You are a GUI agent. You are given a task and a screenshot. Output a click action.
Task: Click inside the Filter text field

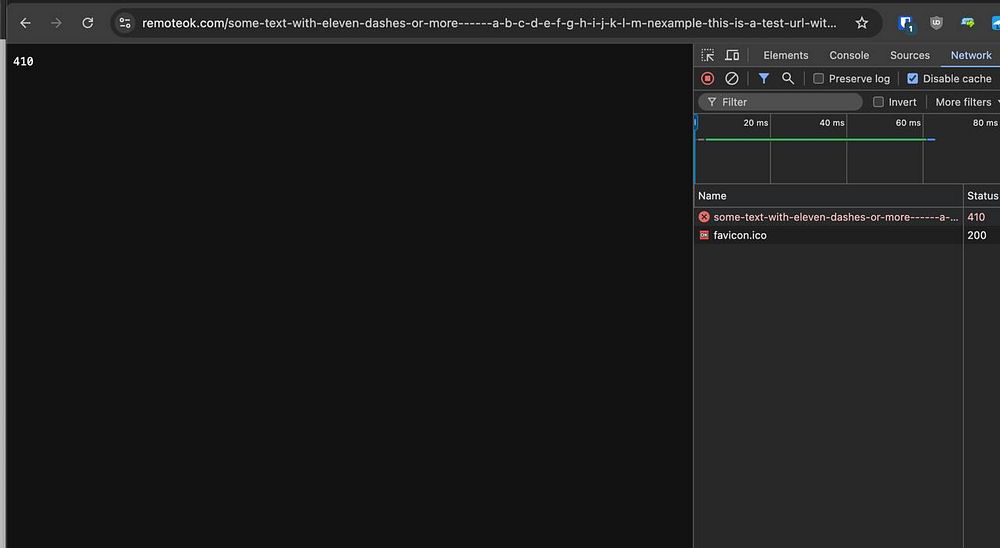coord(781,102)
